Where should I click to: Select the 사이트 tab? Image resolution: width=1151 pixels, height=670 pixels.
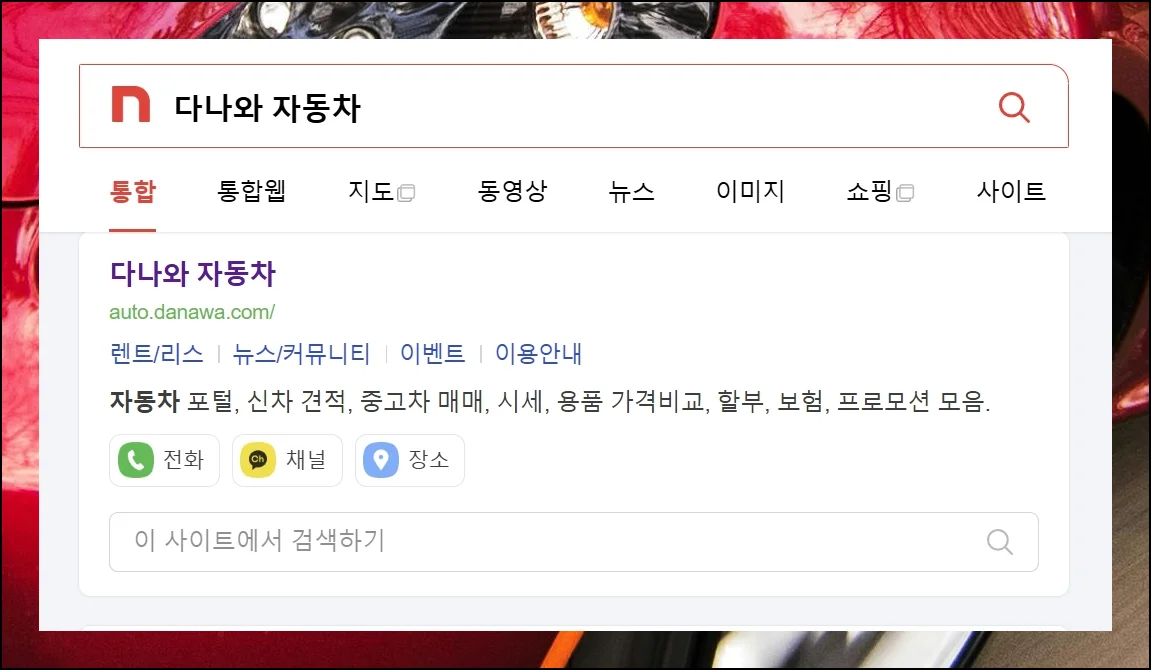1011,191
